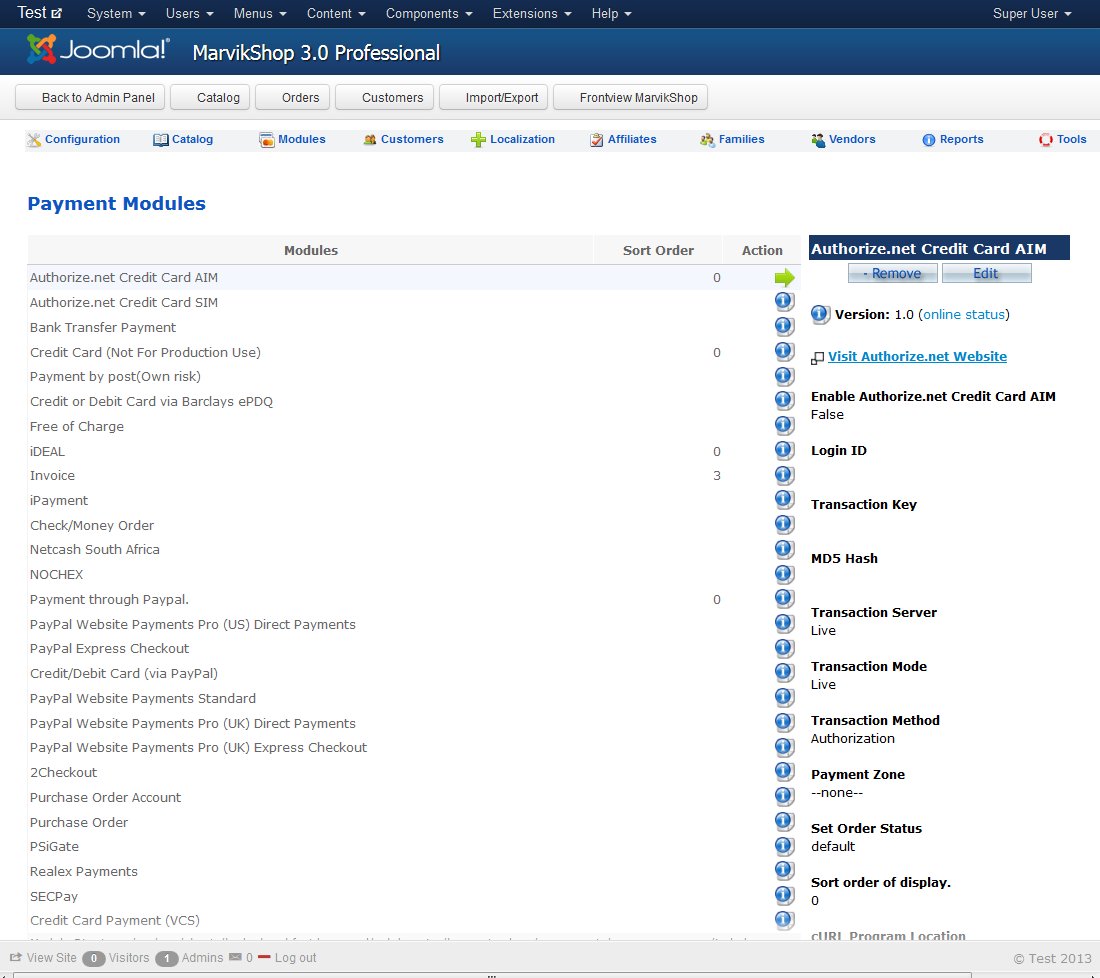The image size is (1100, 978).
Task: Click info icon for Invoice row
Action: (784, 475)
